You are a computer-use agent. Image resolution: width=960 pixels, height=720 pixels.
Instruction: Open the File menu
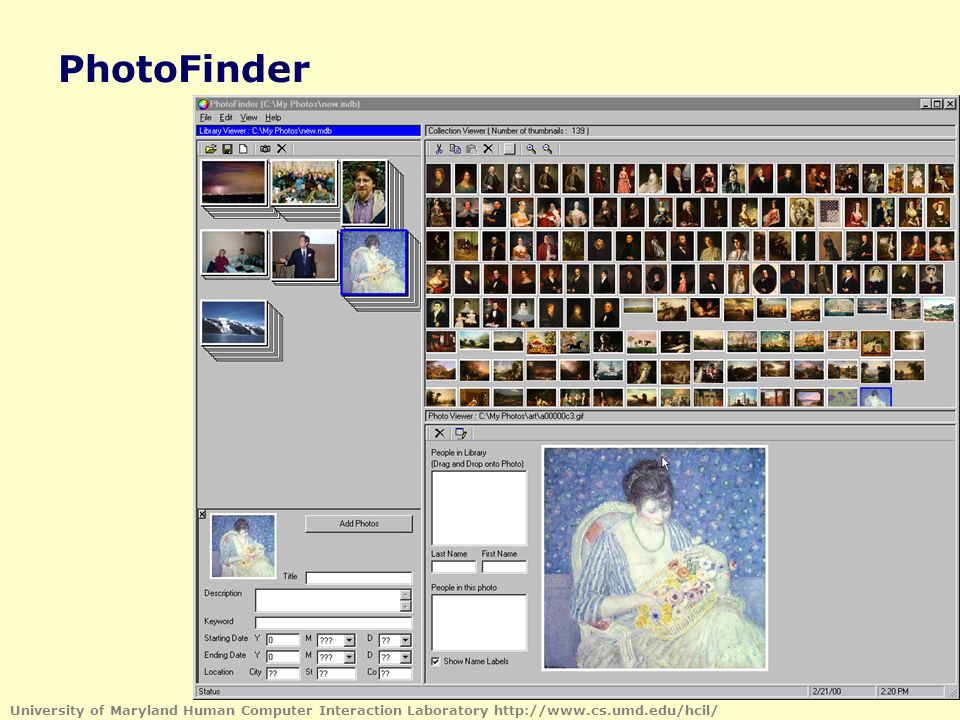pos(206,118)
